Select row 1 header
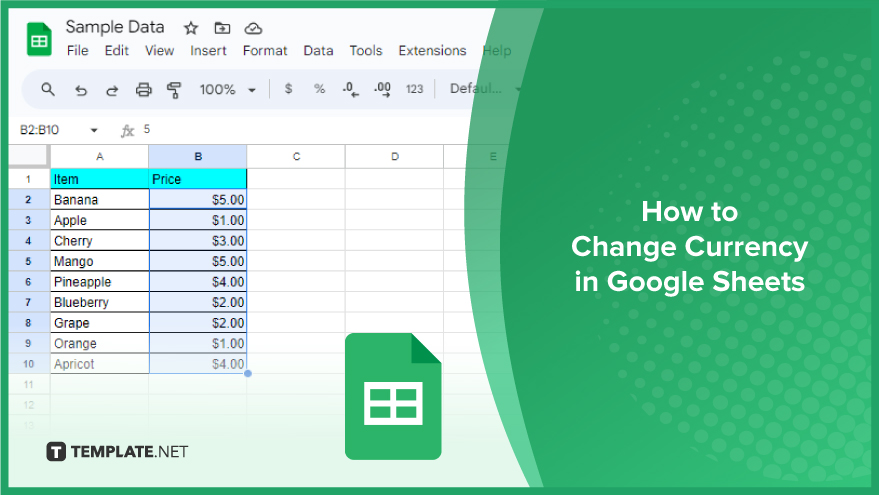 (x=29, y=179)
